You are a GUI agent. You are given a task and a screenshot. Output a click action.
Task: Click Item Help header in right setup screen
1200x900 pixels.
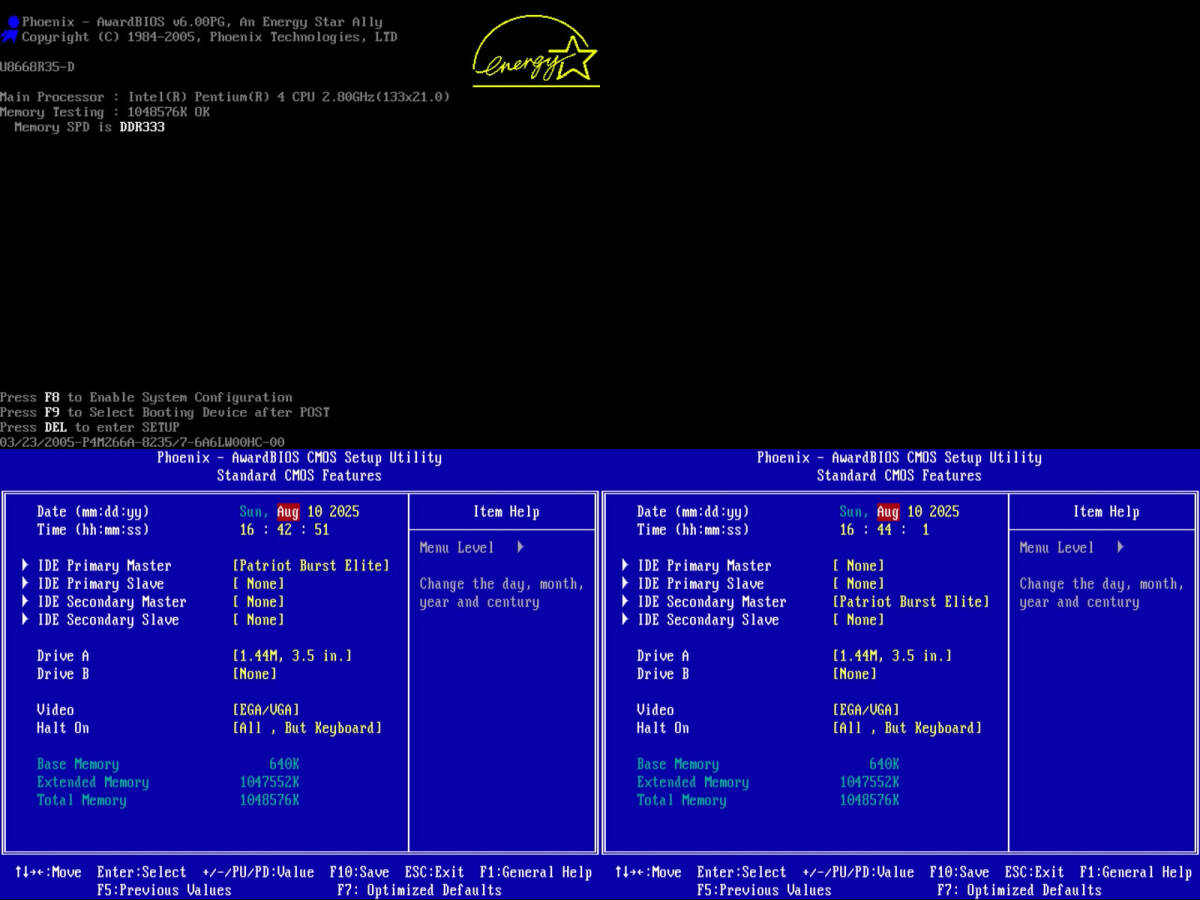[1106, 512]
